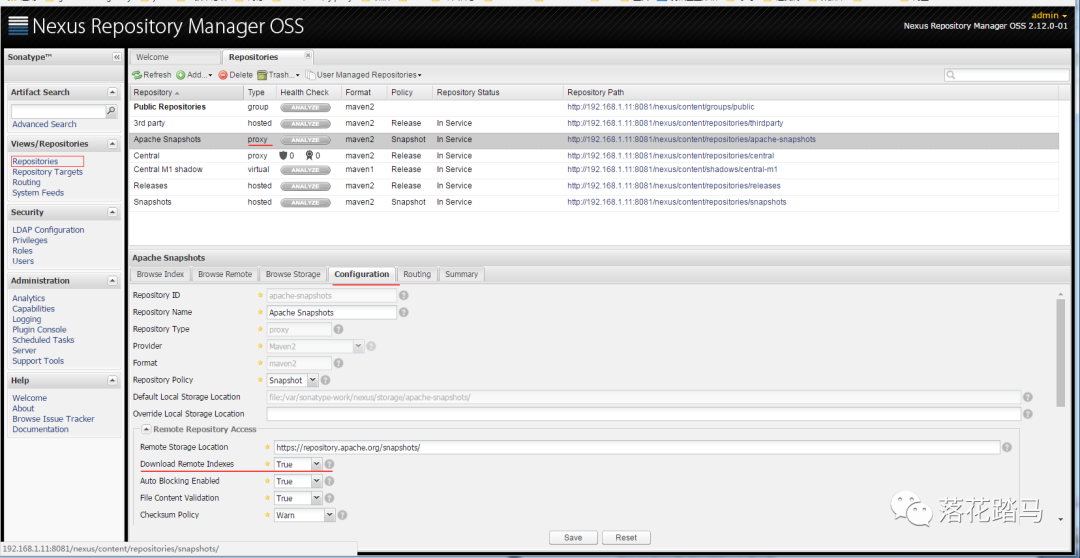Image resolution: width=1080 pixels, height=558 pixels.
Task: Click help icon beside Repository Name
Action: point(404,313)
